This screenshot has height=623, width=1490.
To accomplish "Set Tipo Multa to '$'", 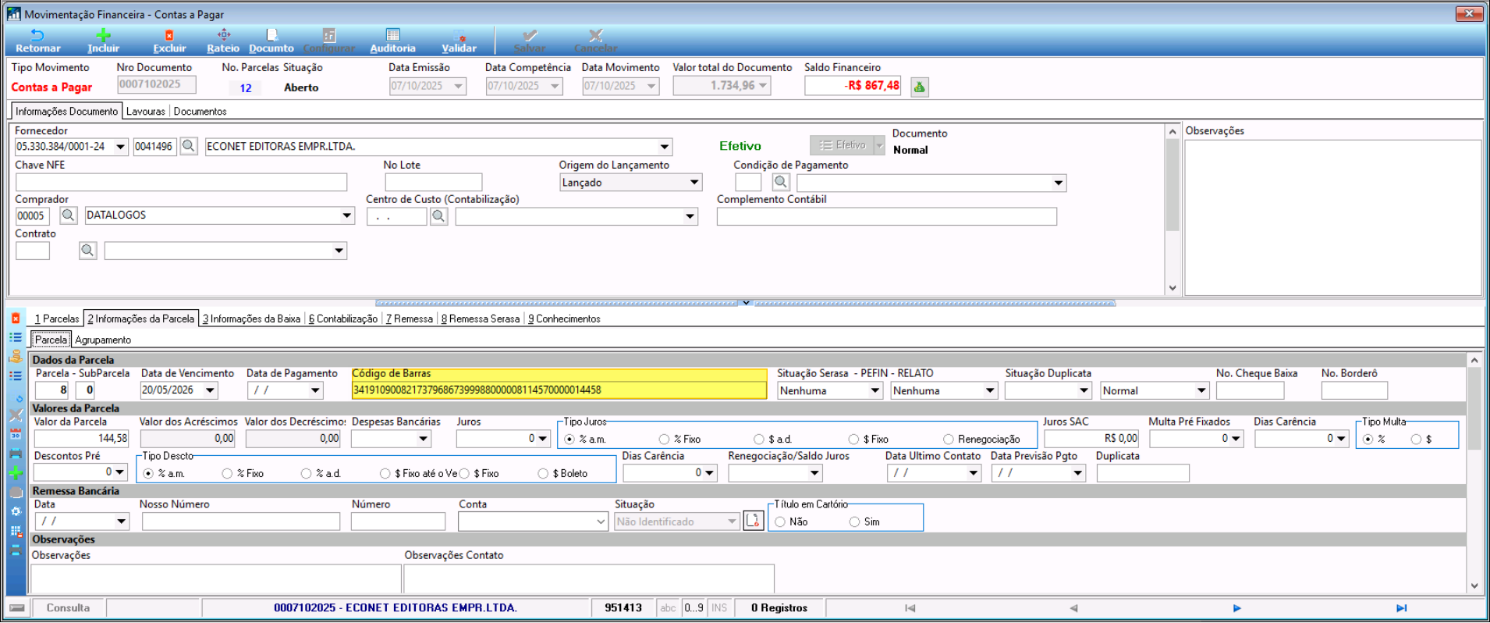I will tap(1420, 439).
